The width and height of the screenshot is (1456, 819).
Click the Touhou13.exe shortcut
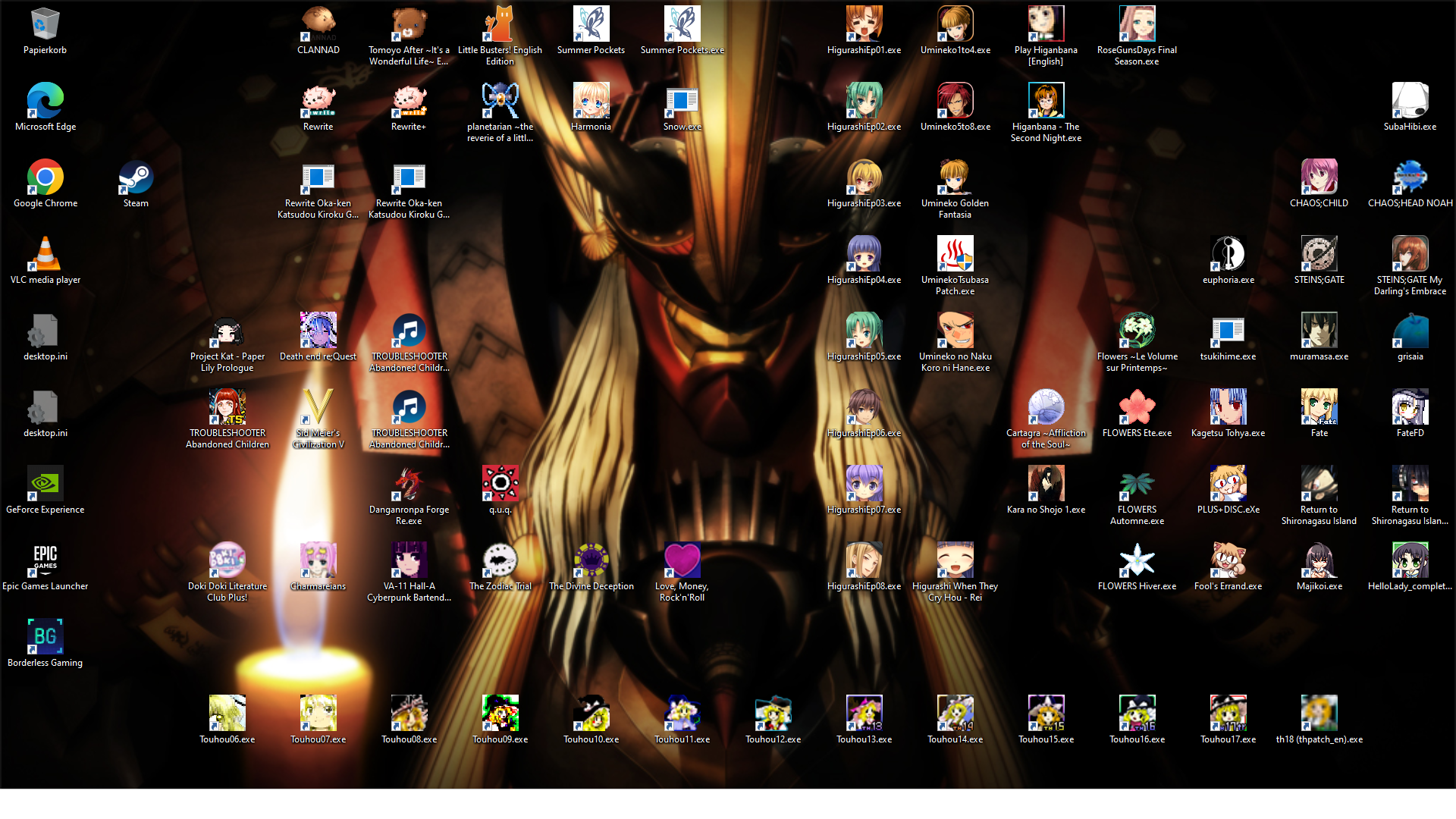[864, 714]
